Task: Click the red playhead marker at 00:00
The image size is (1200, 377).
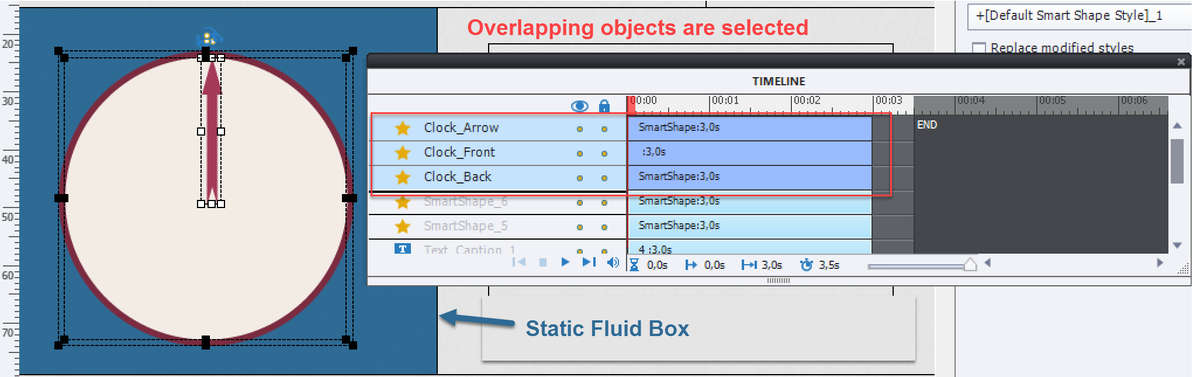Action: (630, 105)
